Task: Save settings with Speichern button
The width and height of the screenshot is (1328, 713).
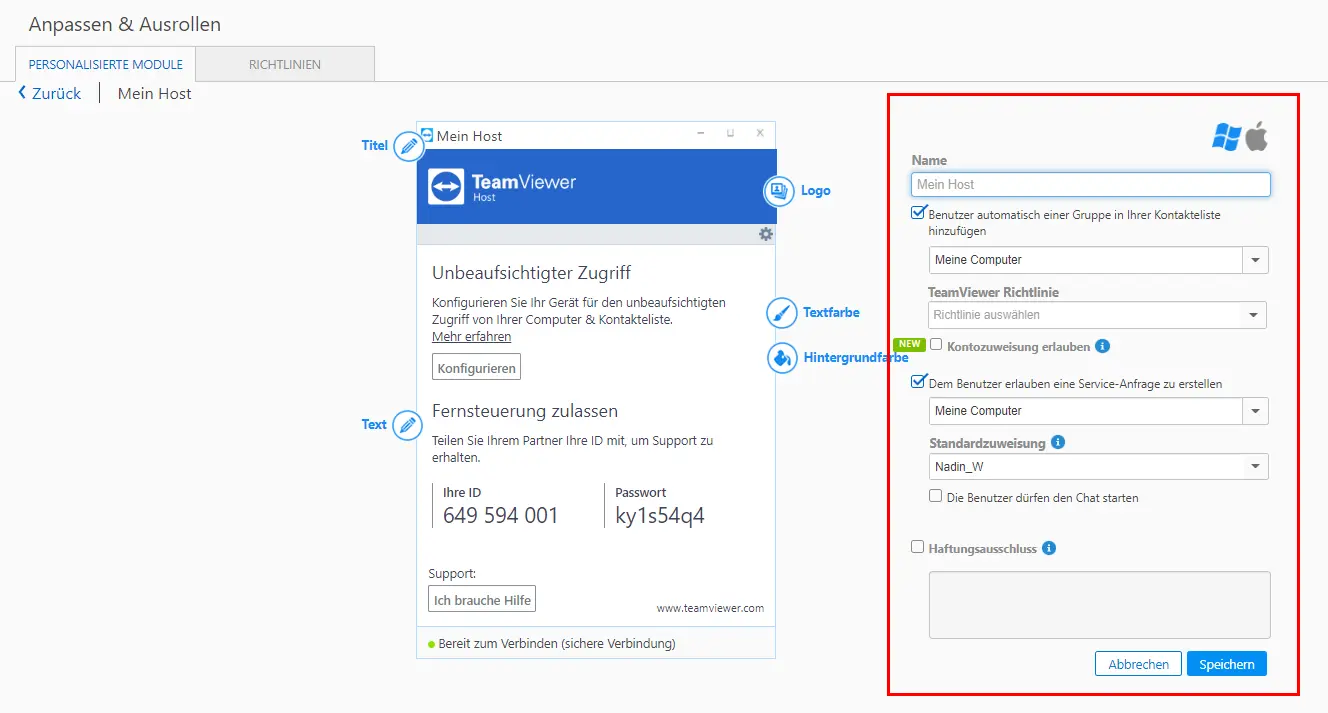Action: click(1227, 664)
